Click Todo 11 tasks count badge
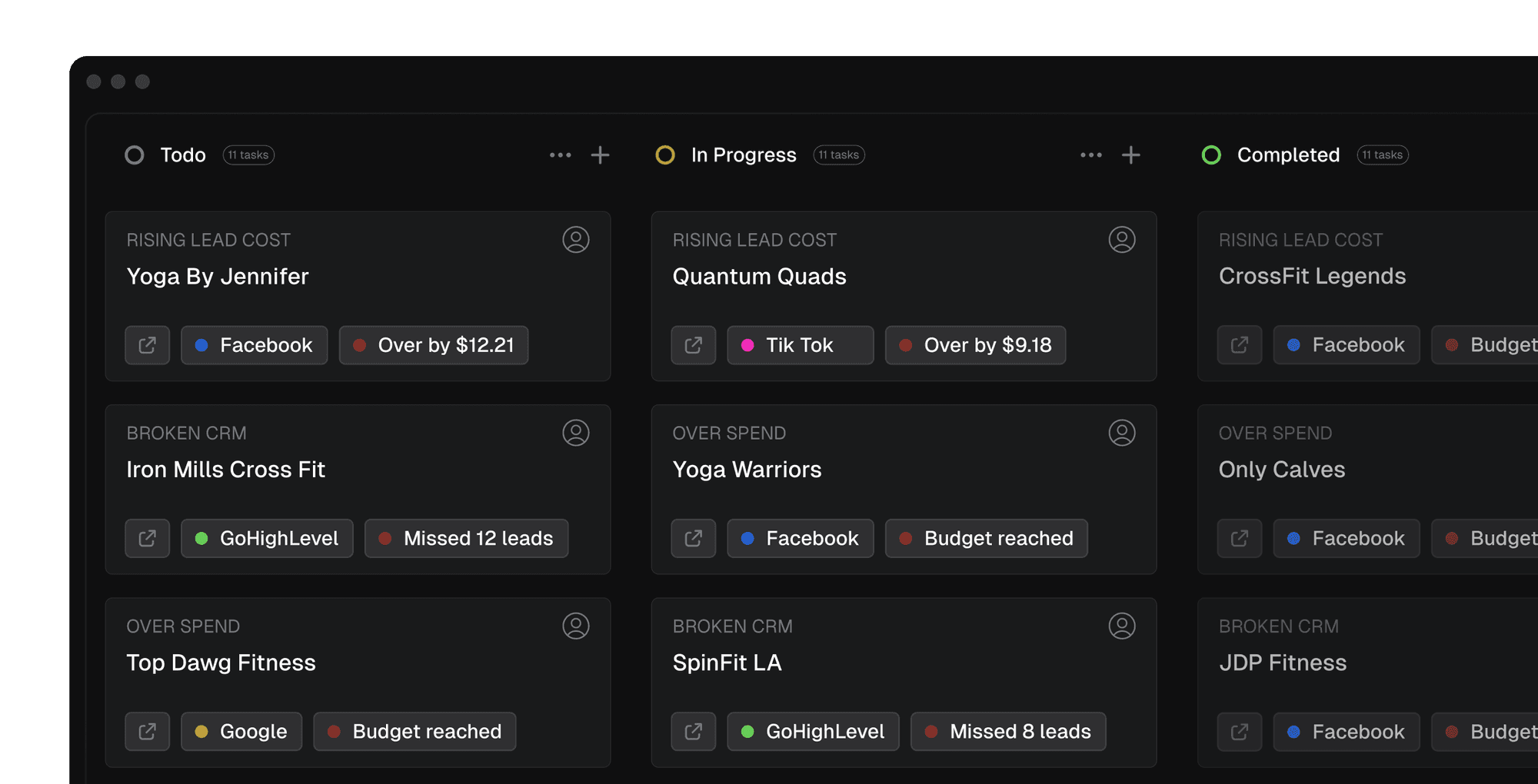Viewport: 1538px width, 784px height. pos(248,155)
